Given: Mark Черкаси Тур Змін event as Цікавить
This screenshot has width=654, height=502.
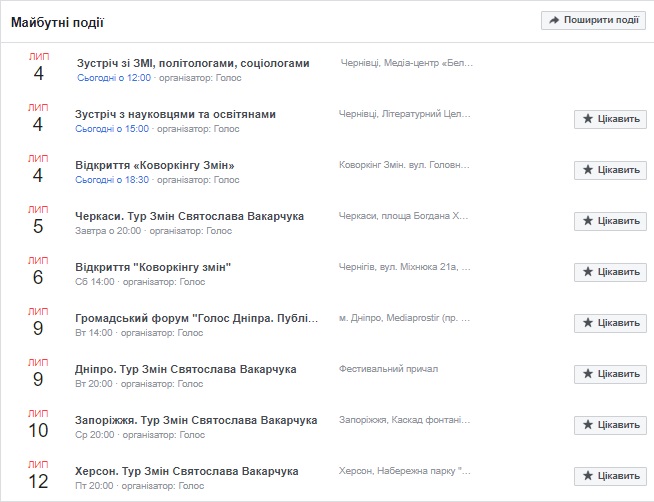Looking at the screenshot, I should pos(610,221).
